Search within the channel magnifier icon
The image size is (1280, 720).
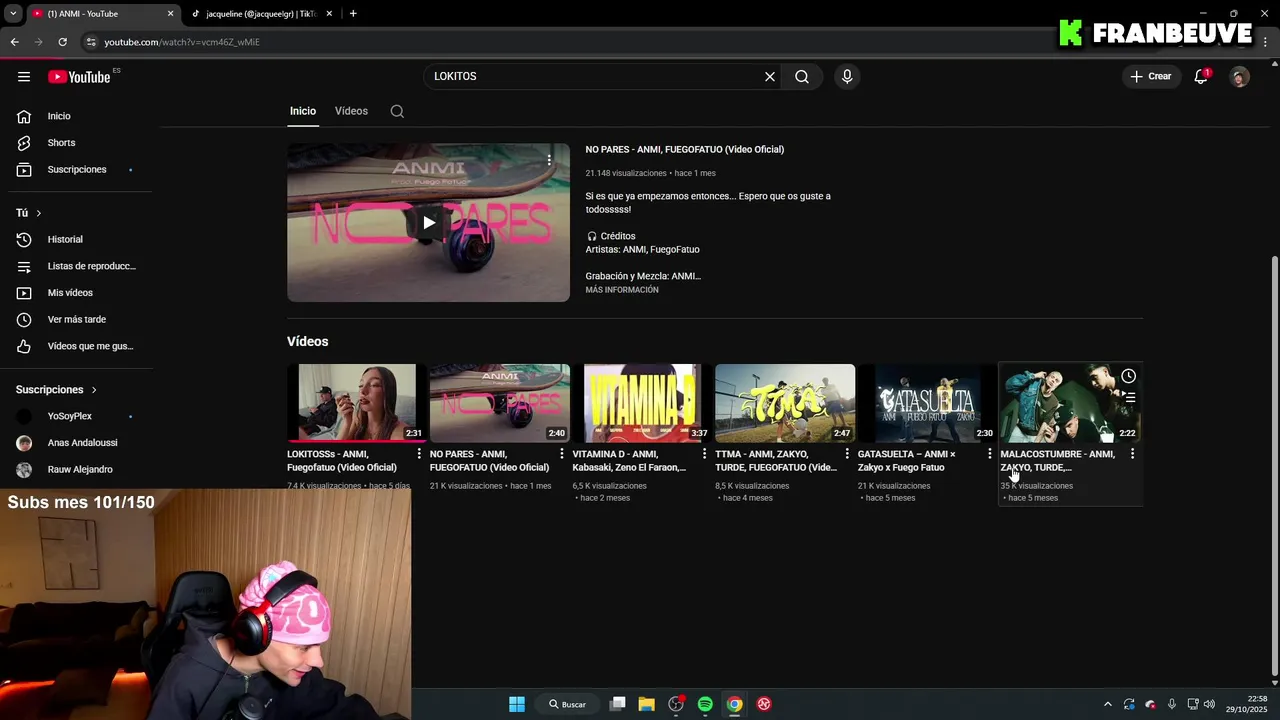(397, 111)
